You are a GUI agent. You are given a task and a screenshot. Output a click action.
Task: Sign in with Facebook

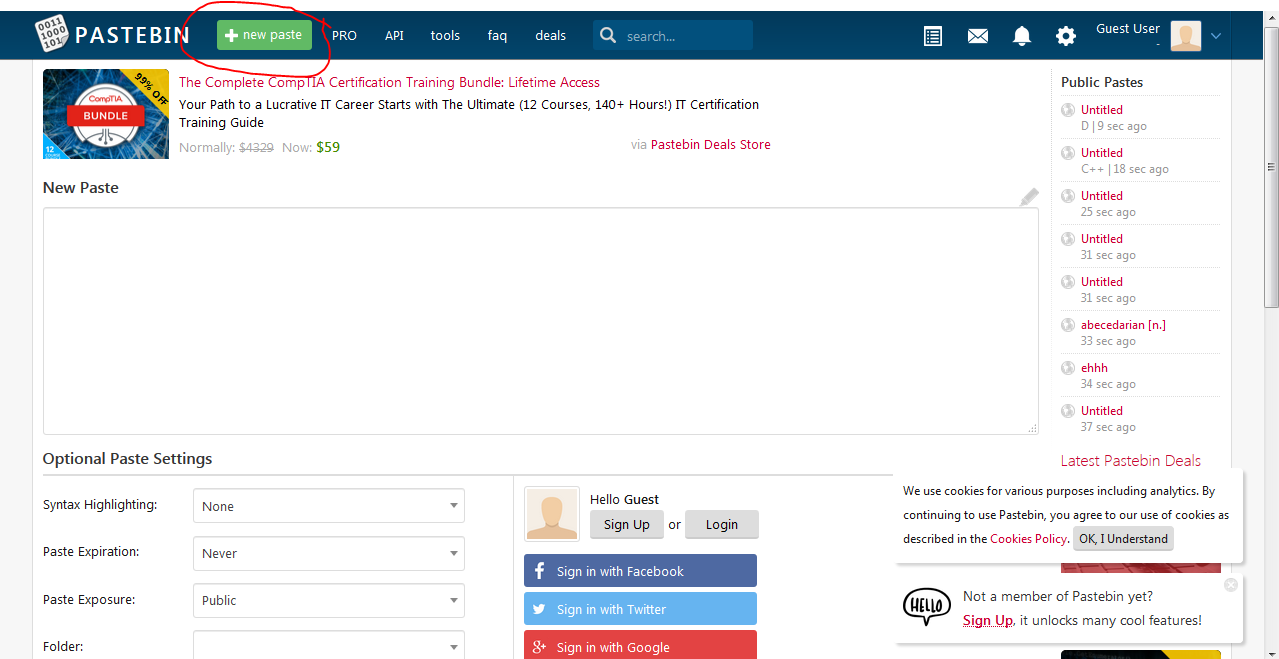(x=640, y=571)
